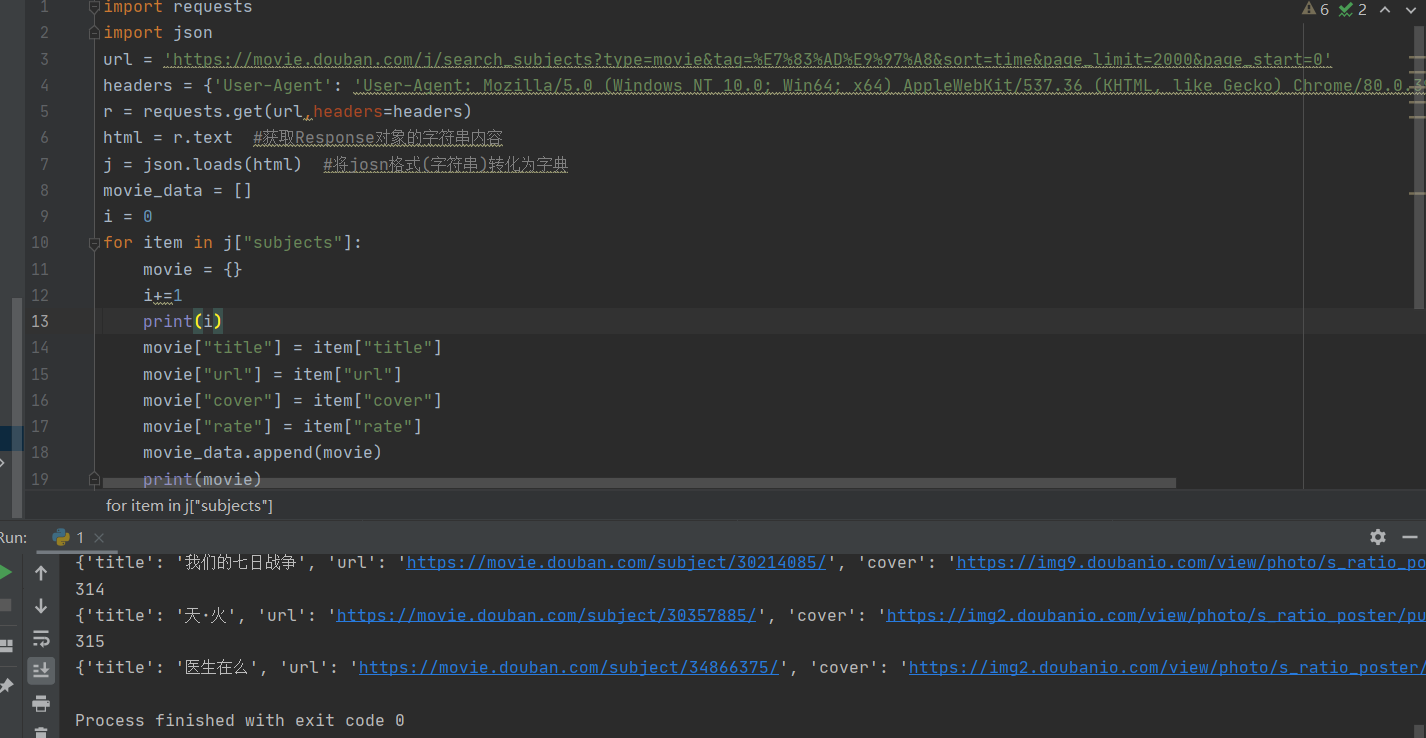Clear all console output with trash icon
1426x738 pixels.
click(41, 731)
